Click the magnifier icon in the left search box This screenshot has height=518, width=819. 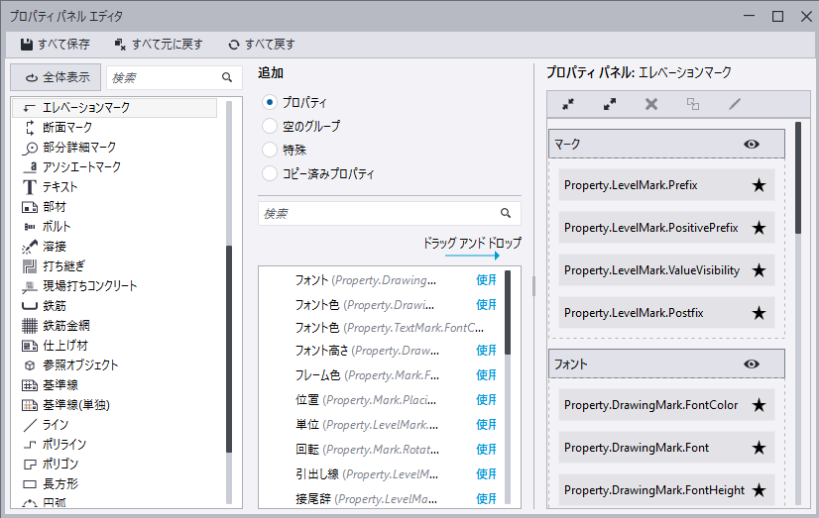pyautogui.click(x=227, y=77)
